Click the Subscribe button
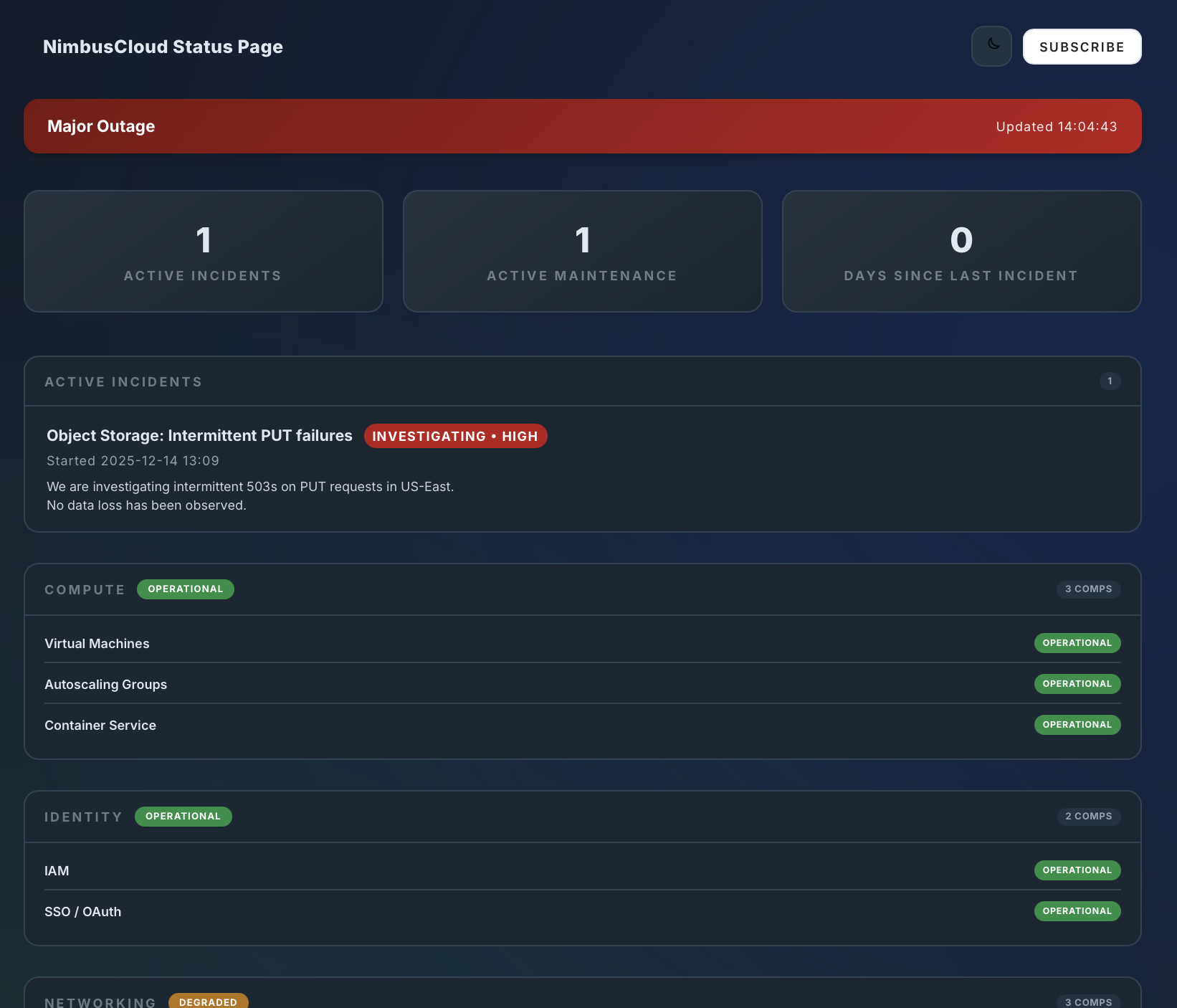1177x1008 pixels. [1082, 47]
